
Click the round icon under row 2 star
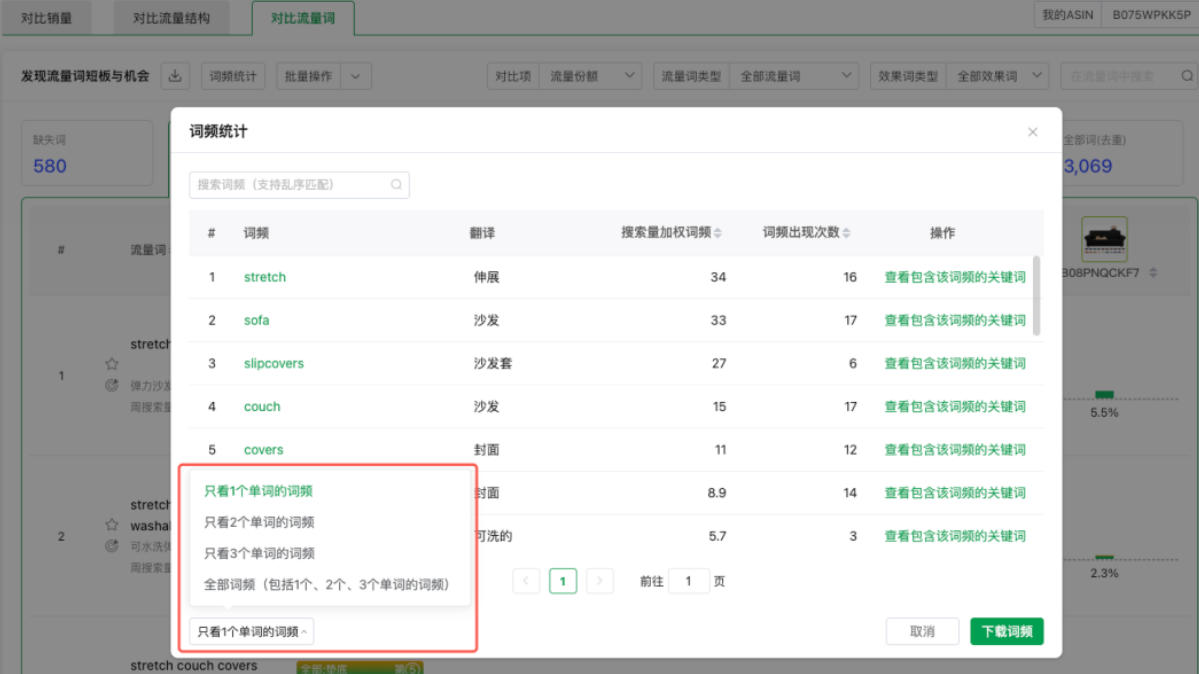click(112, 545)
